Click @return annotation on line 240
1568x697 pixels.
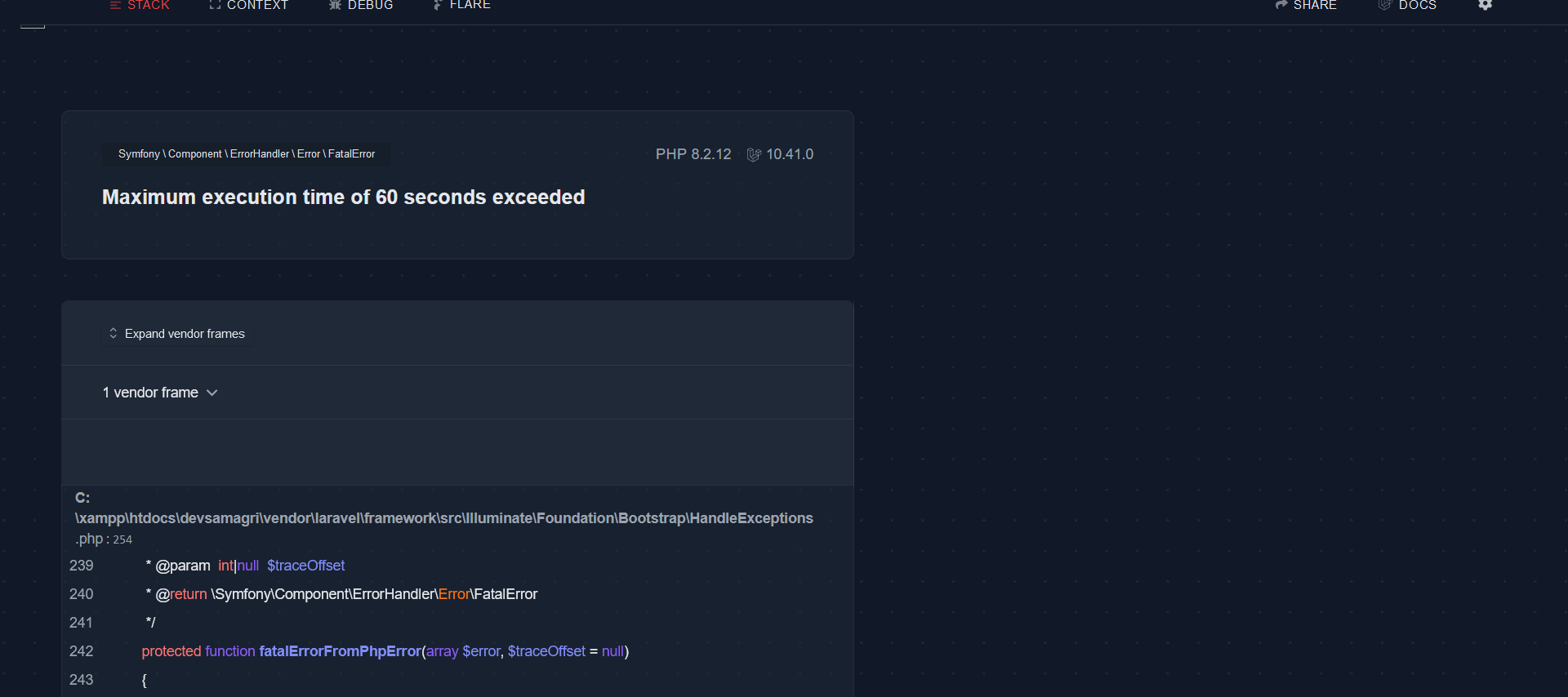[181, 594]
